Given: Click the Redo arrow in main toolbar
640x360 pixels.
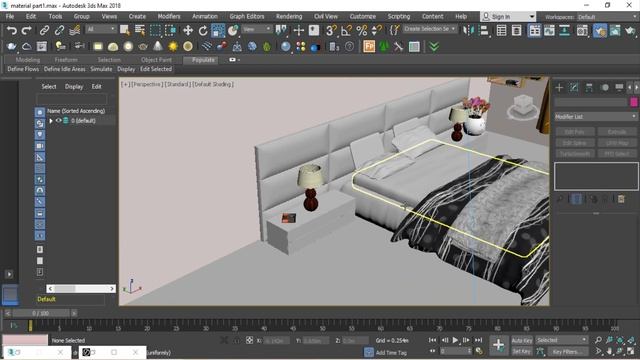Looking at the screenshot, I should pos(27,30).
